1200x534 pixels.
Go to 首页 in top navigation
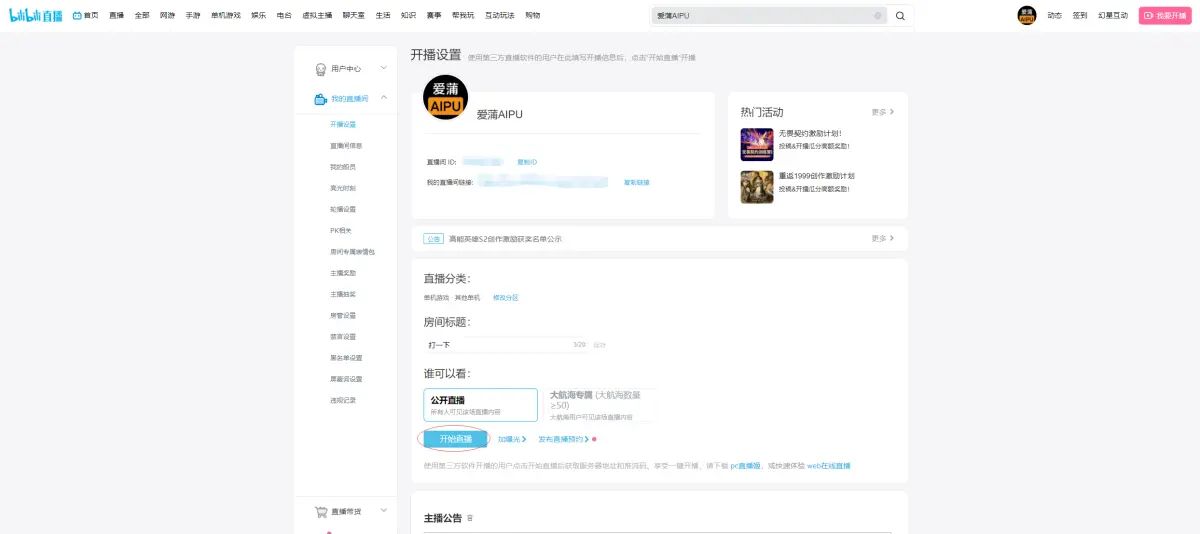[x=92, y=16]
